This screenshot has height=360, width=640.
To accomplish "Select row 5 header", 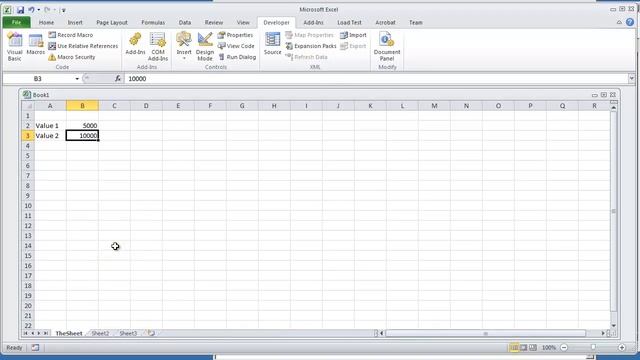I will pos(28,156).
